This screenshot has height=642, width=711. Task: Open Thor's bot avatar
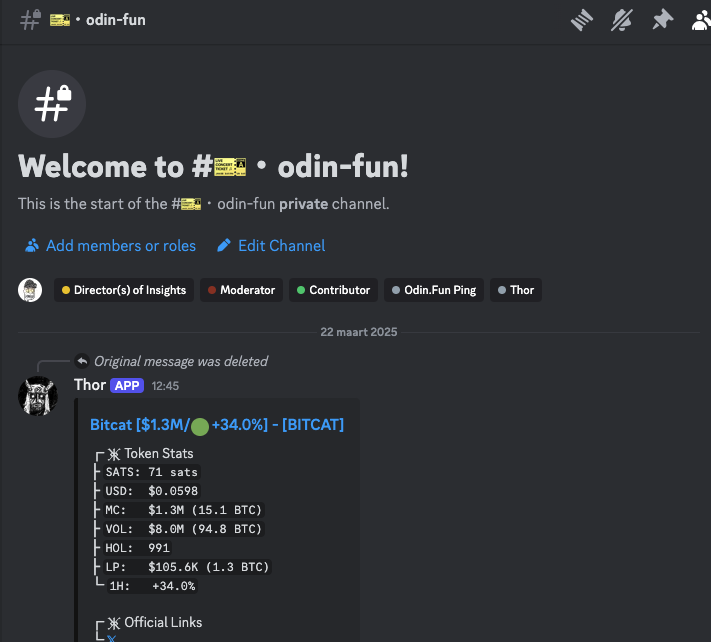pos(38,396)
